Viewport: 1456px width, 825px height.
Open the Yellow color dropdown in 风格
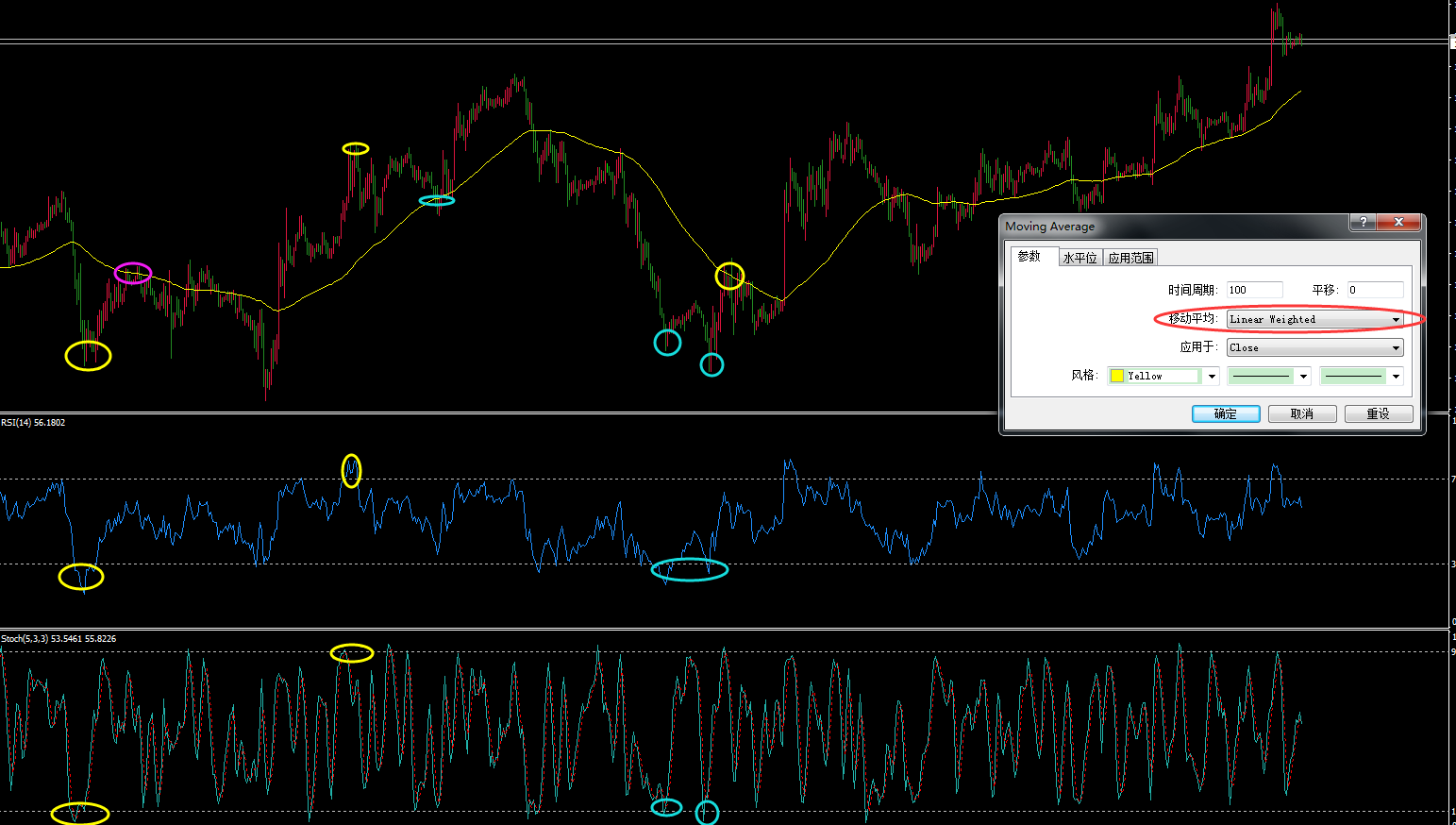pyautogui.click(x=1163, y=376)
